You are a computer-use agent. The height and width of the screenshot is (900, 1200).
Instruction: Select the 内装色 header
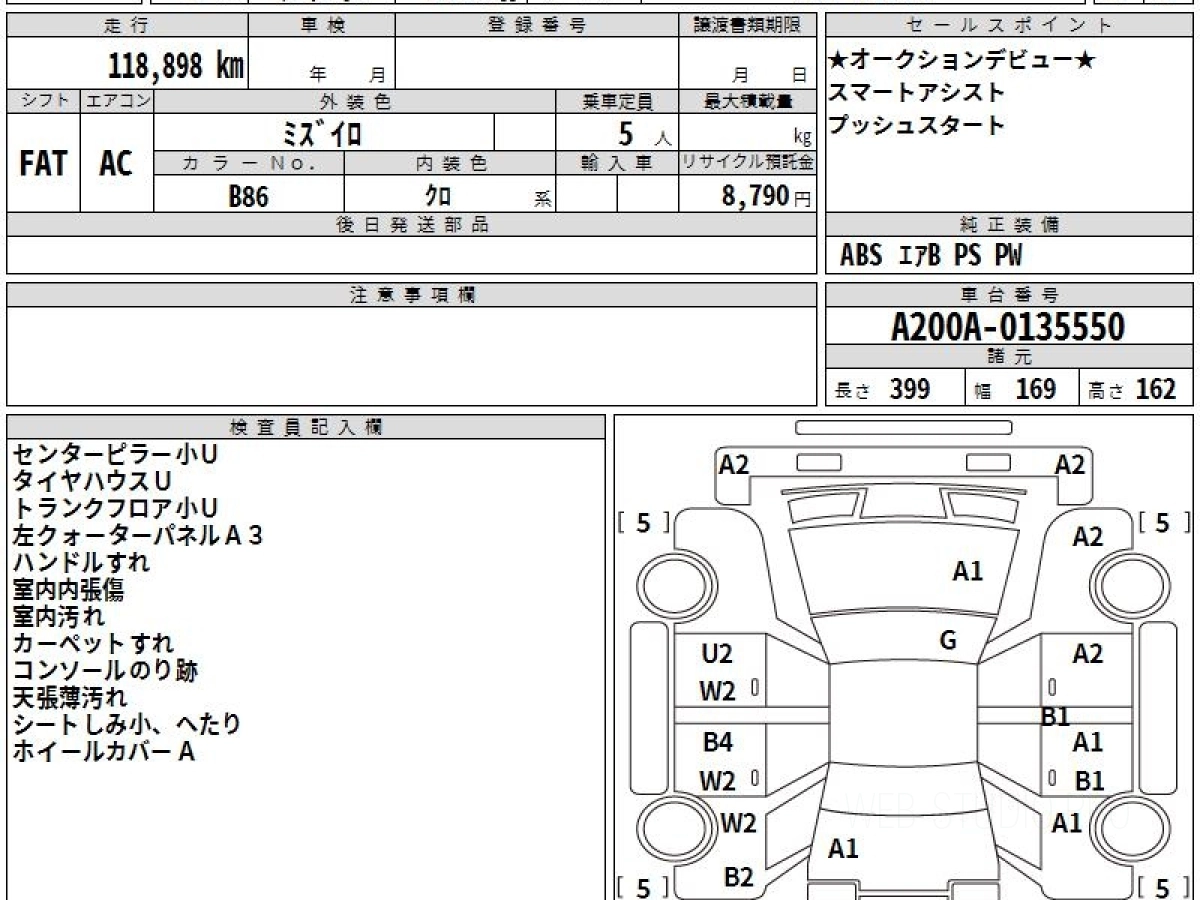pos(450,163)
